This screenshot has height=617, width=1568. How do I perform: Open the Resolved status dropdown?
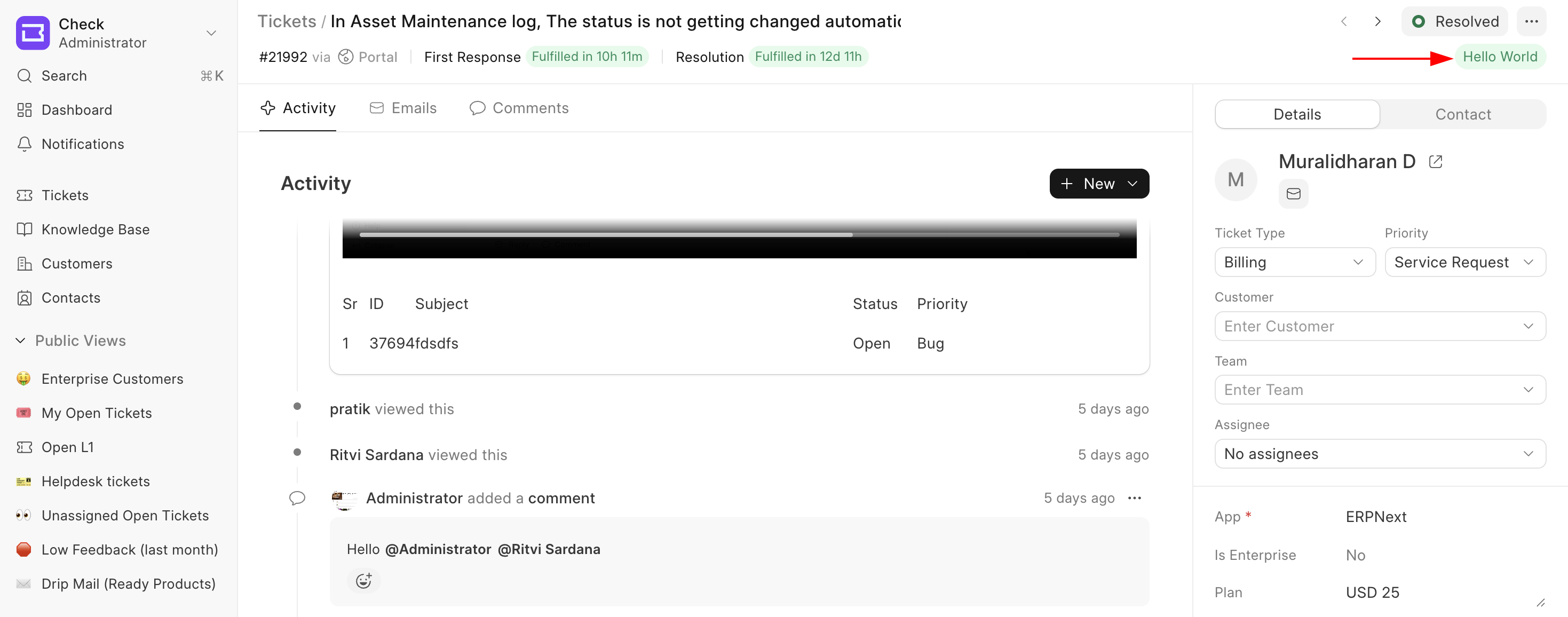point(1454,22)
